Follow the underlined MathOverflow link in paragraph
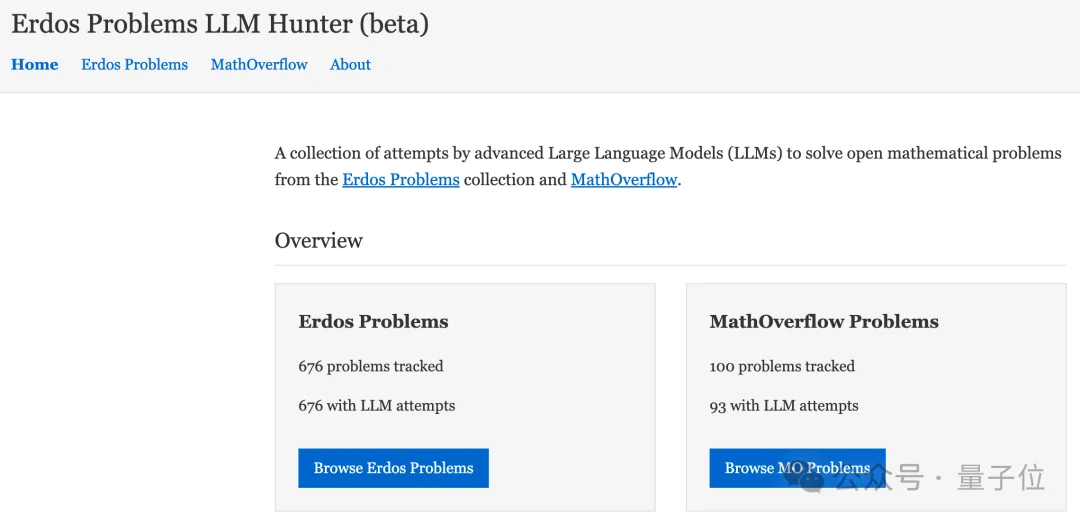The height and width of the screenshot is (521, 1080). 624,180
